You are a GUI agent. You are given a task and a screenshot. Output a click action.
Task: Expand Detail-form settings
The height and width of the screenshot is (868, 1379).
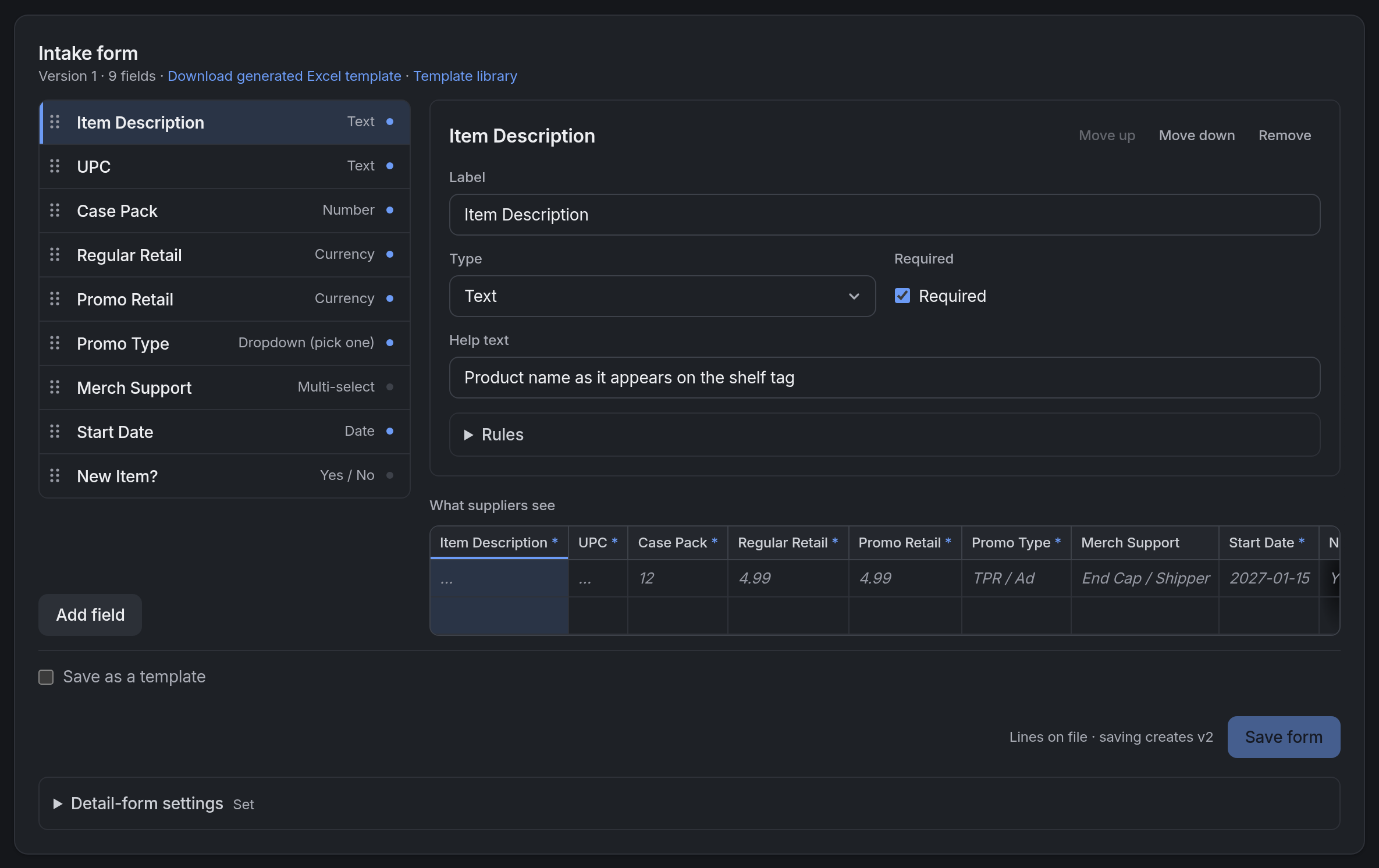(689, 803)
